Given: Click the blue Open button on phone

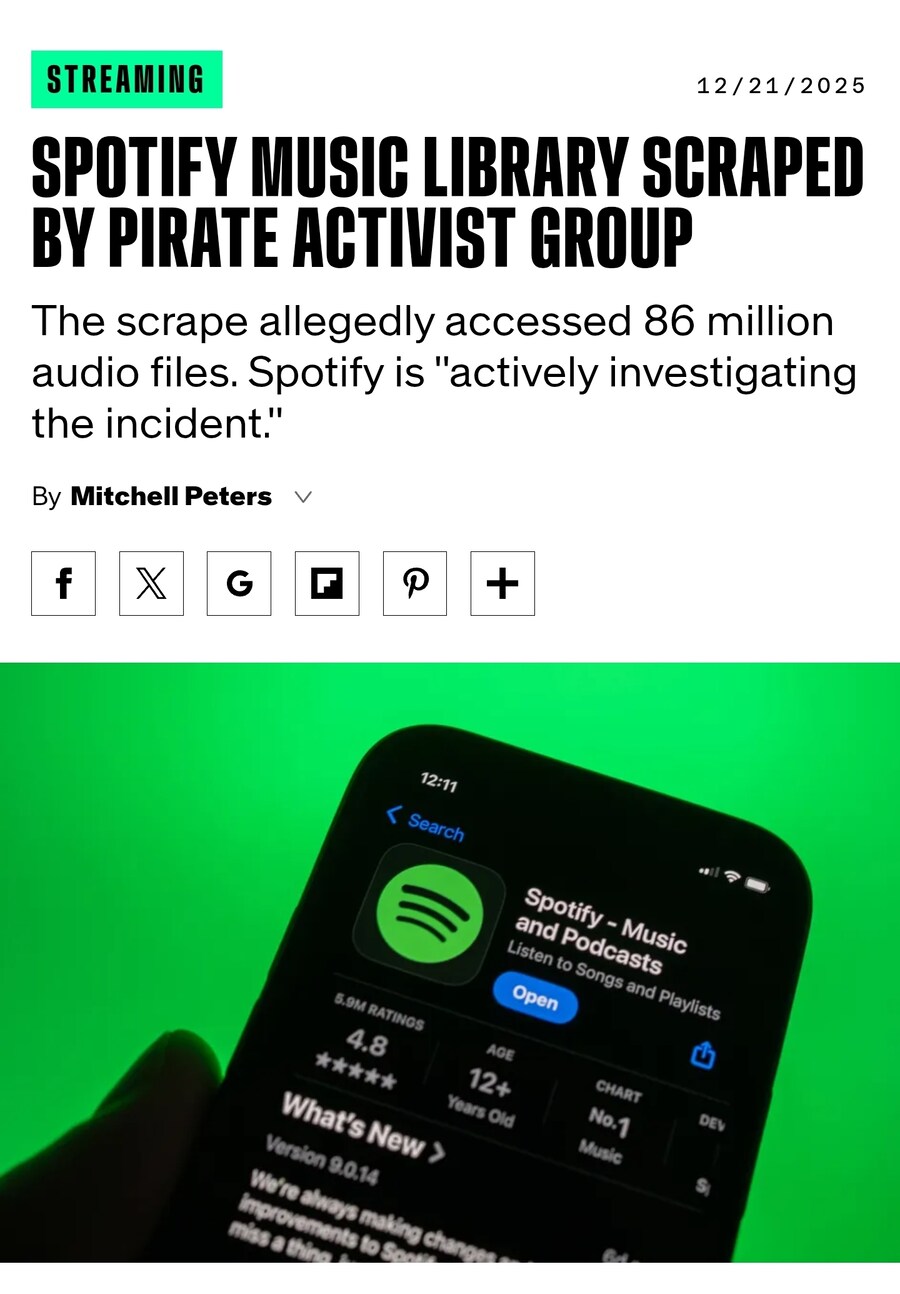Looking at the screenshot, I should point(535,996).
